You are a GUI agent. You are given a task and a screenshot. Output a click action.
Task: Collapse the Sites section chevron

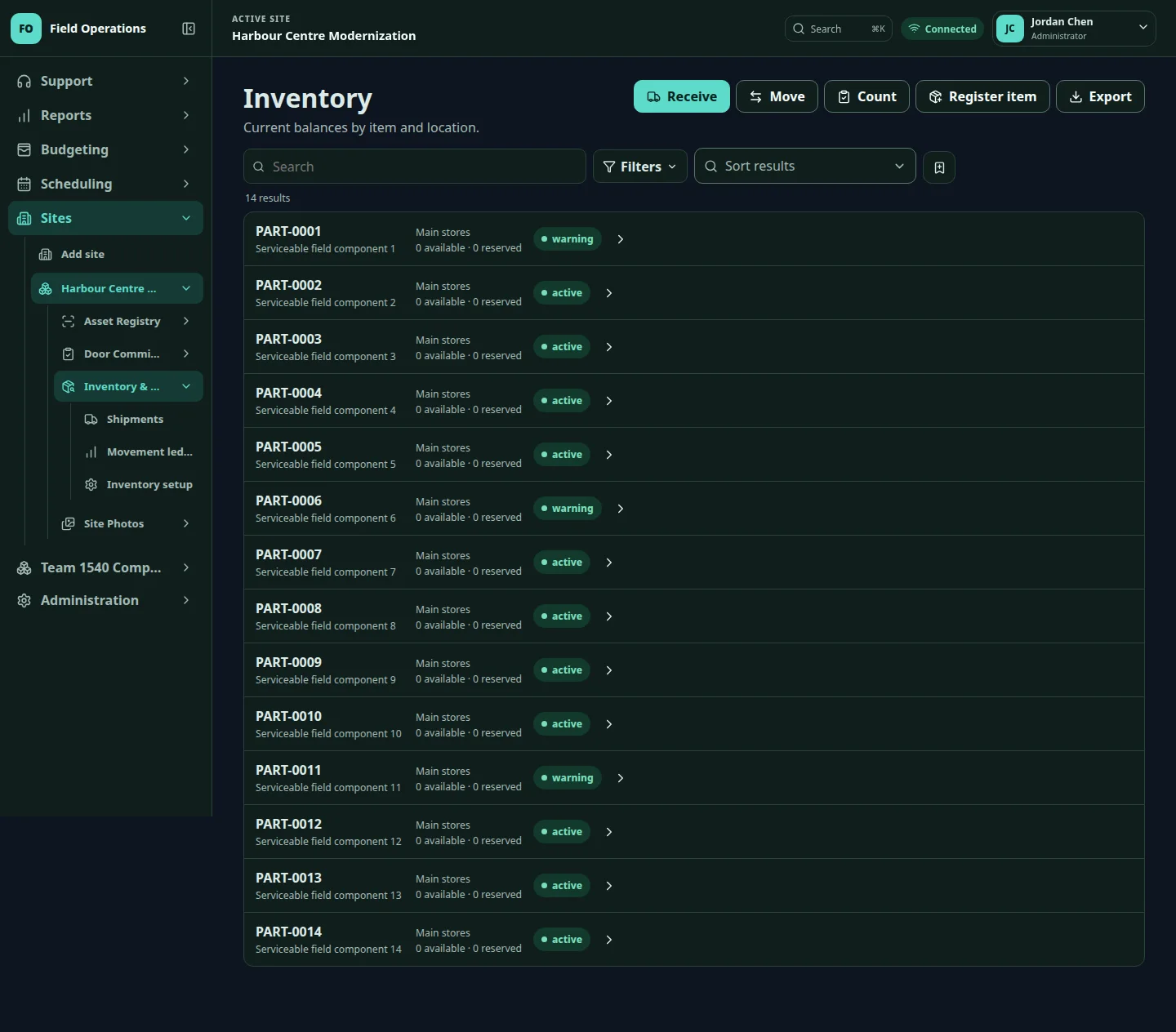click(x=186, y=218)
